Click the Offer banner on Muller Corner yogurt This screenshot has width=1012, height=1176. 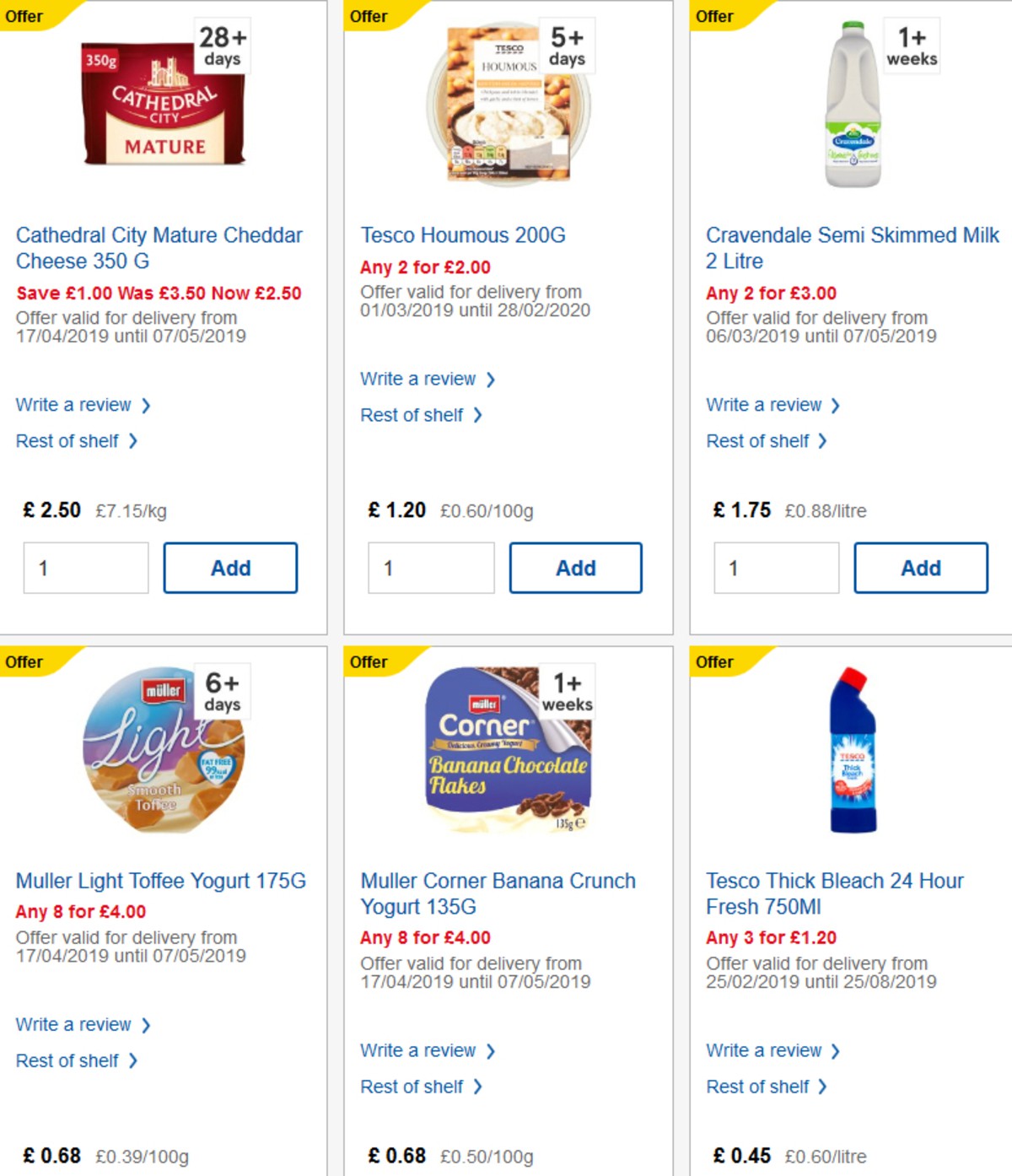pyautogui.click(x=371, y=662)
